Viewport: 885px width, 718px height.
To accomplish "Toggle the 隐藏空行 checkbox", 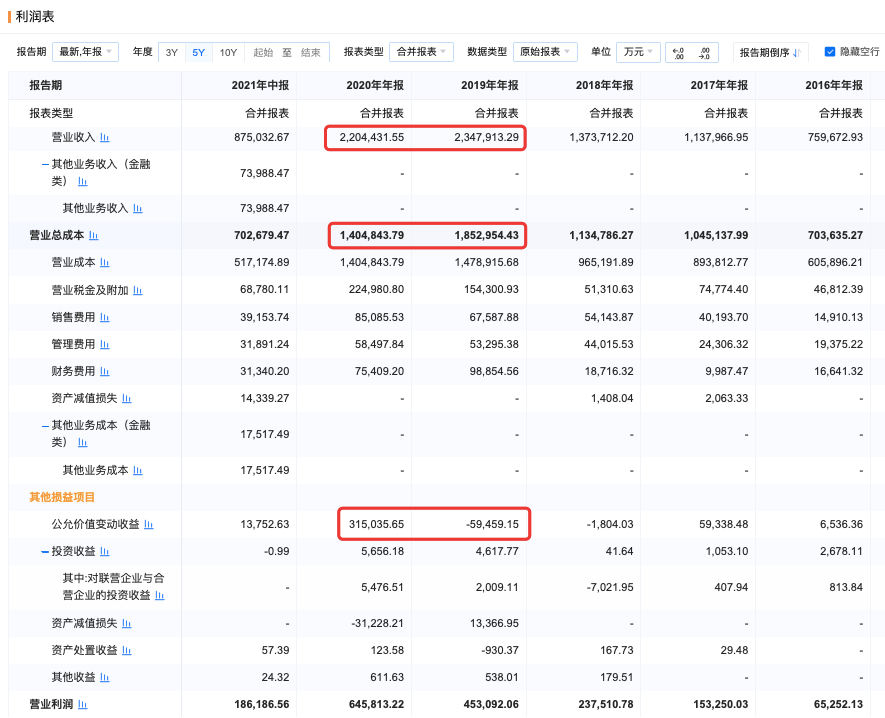I will point(830,52).
